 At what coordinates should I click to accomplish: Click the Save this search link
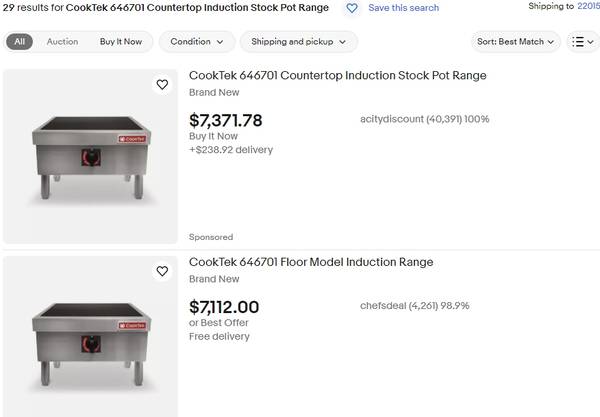tap(403, 8)
